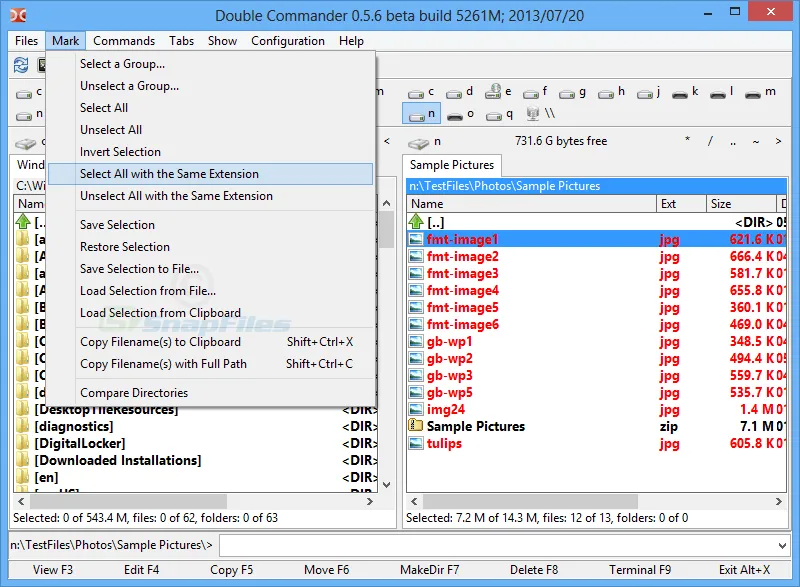The image size is (800, 587).
Task: Click the Sample Pictures zip archive icon
Action: (416, 426)
